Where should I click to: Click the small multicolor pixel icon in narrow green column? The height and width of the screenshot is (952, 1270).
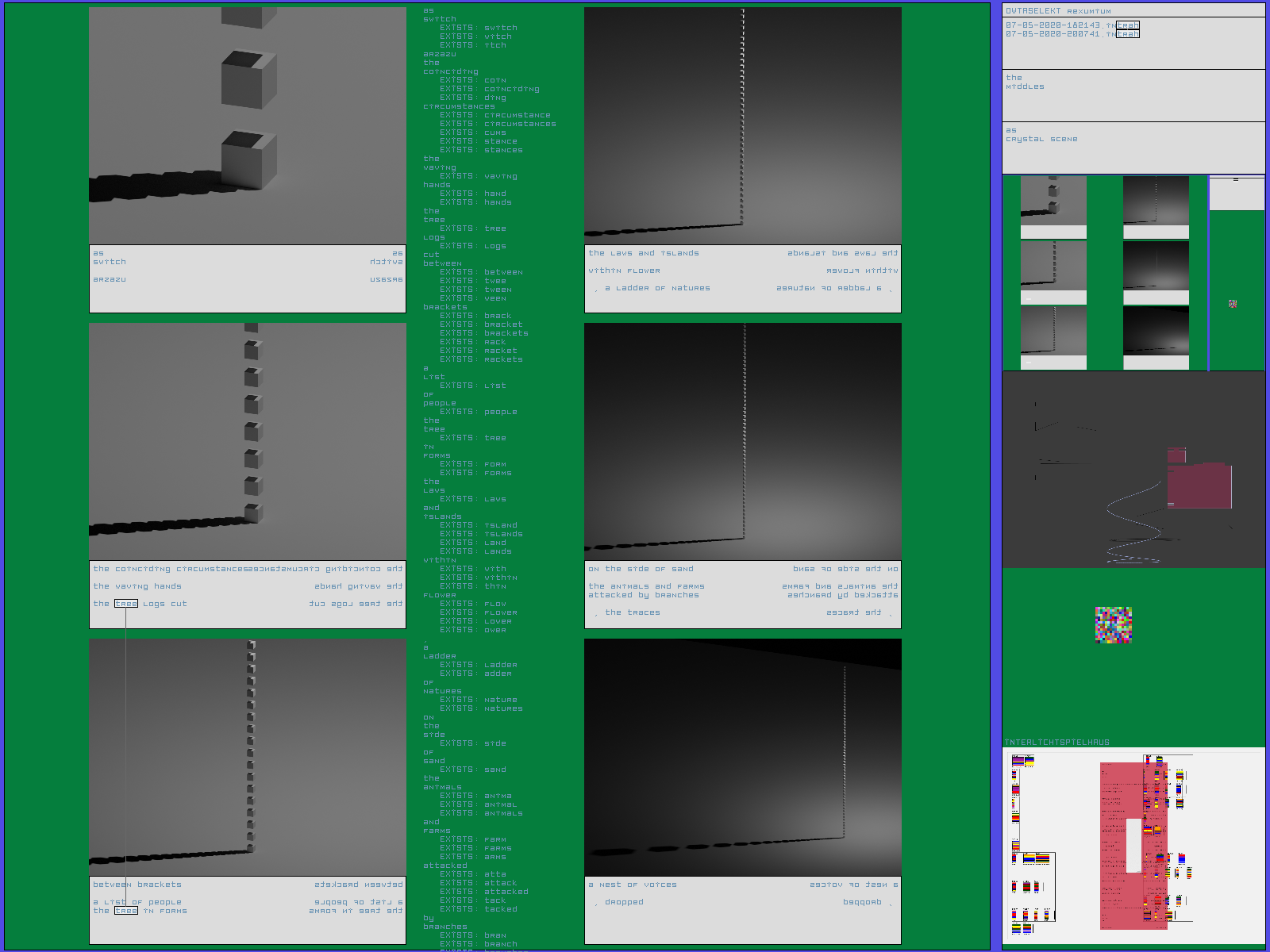(x=1233, y=304)
